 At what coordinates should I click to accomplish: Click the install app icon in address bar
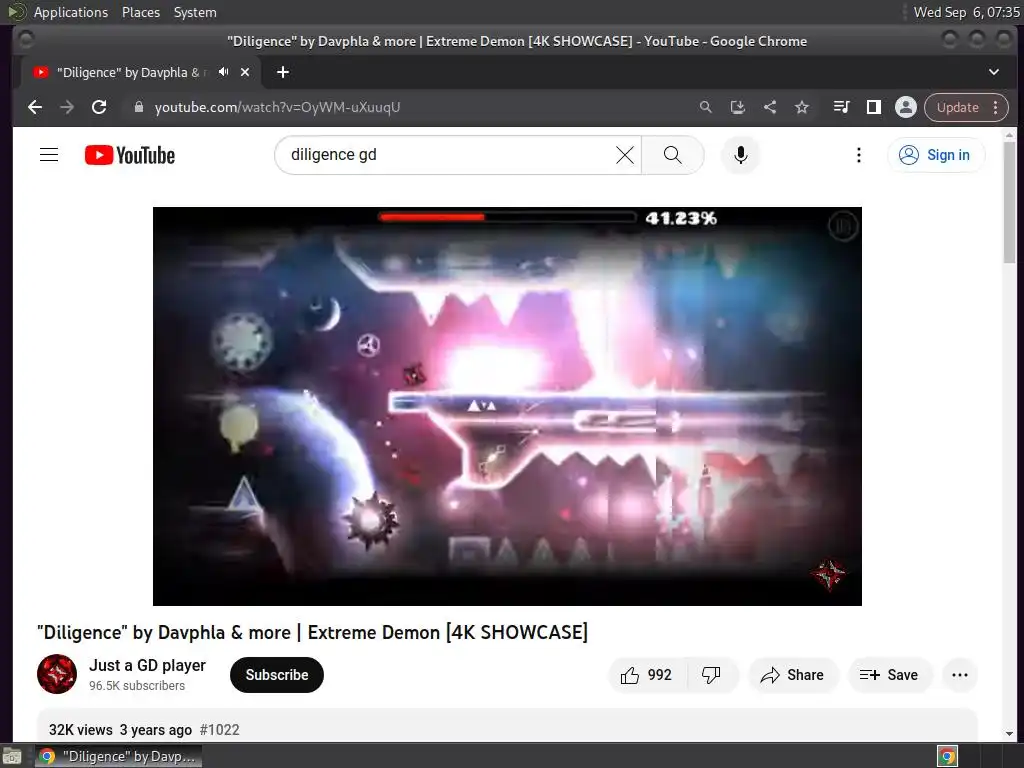coord(737,107)
